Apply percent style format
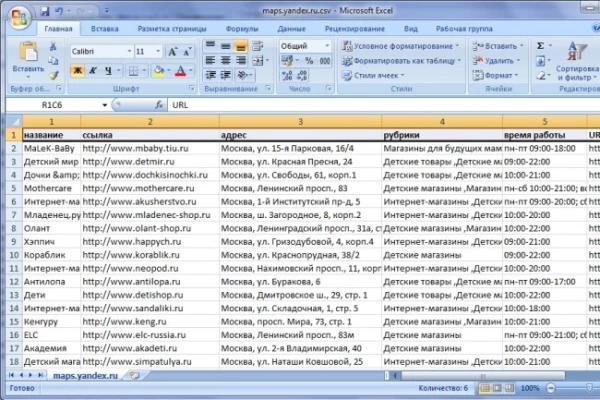600x400 pixels. point(309,60)
